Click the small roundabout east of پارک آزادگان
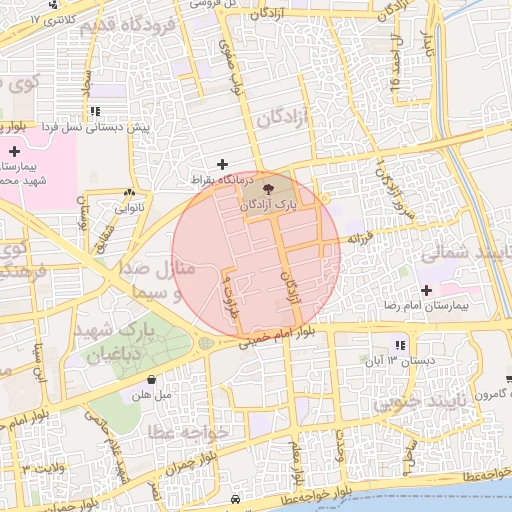This screenshot has width=512, height=512. pyautogui.click(x=324, y=199)
